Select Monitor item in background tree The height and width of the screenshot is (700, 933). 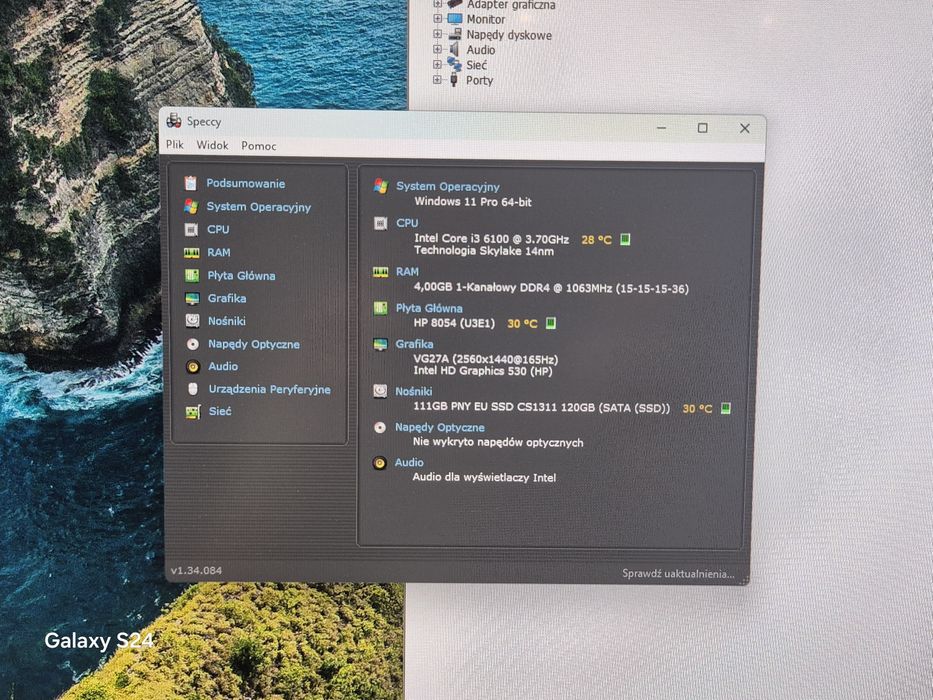[x=486, y=20]
